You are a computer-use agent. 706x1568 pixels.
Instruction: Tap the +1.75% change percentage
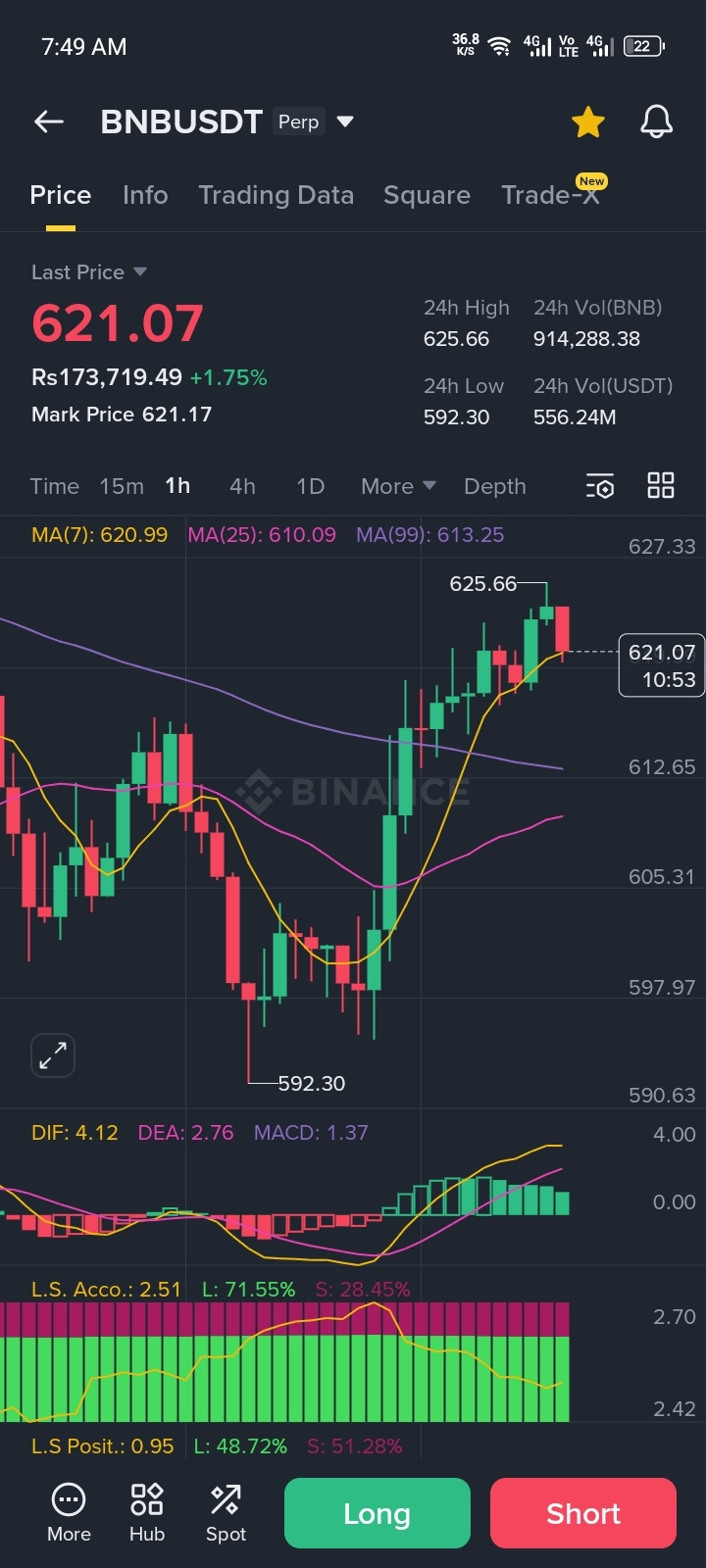point(228,377)
